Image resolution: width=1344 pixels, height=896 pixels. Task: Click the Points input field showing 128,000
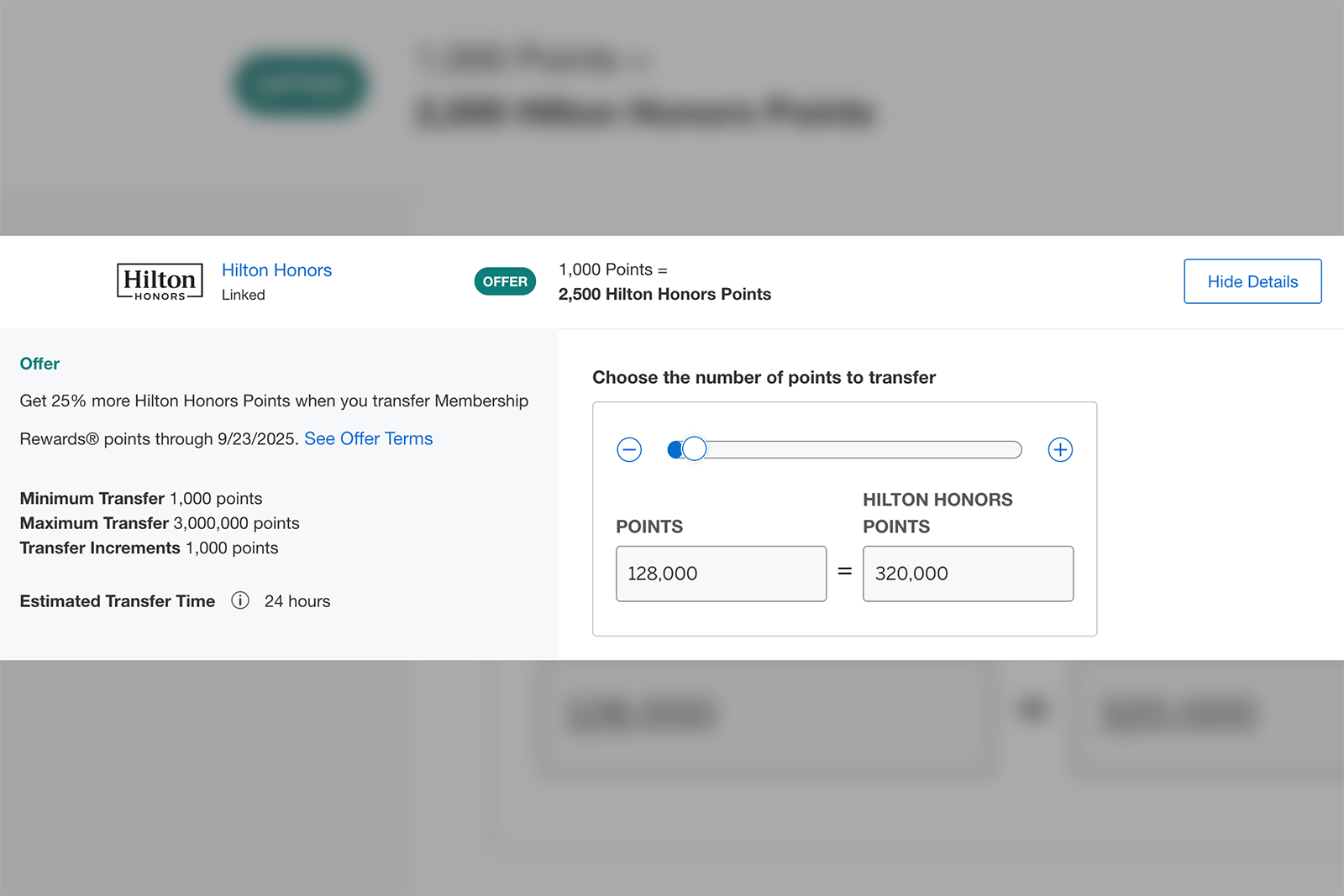pyautogui.click(x=721, y=574)
